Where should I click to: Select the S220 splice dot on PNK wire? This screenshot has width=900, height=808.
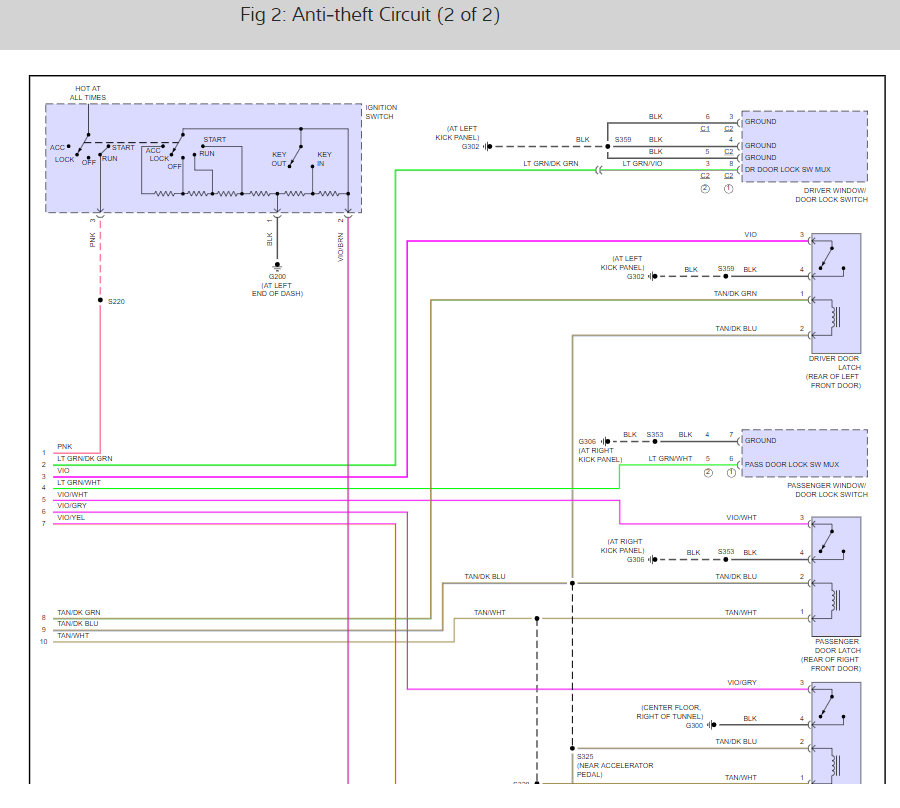pos(99,300)
